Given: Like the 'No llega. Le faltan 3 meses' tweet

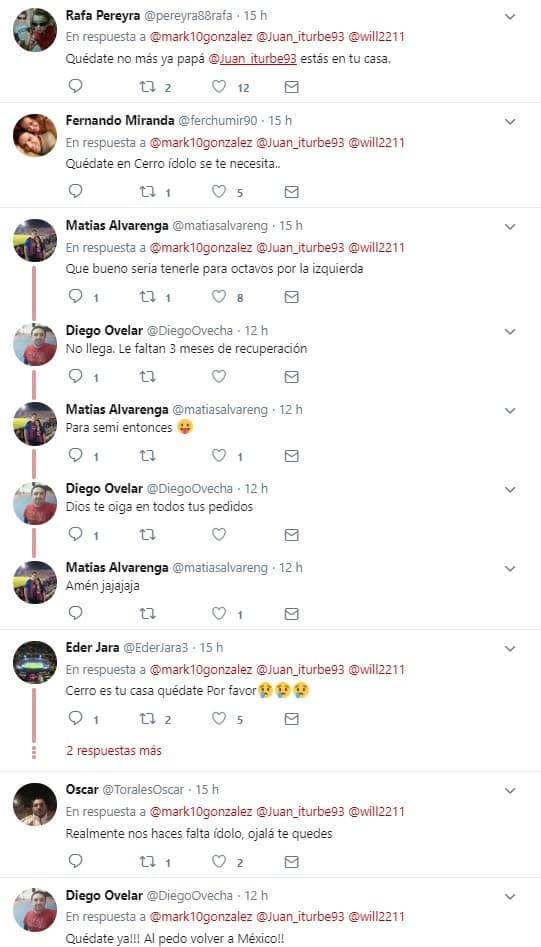Looking at the screenshot, I should (219, 376).
